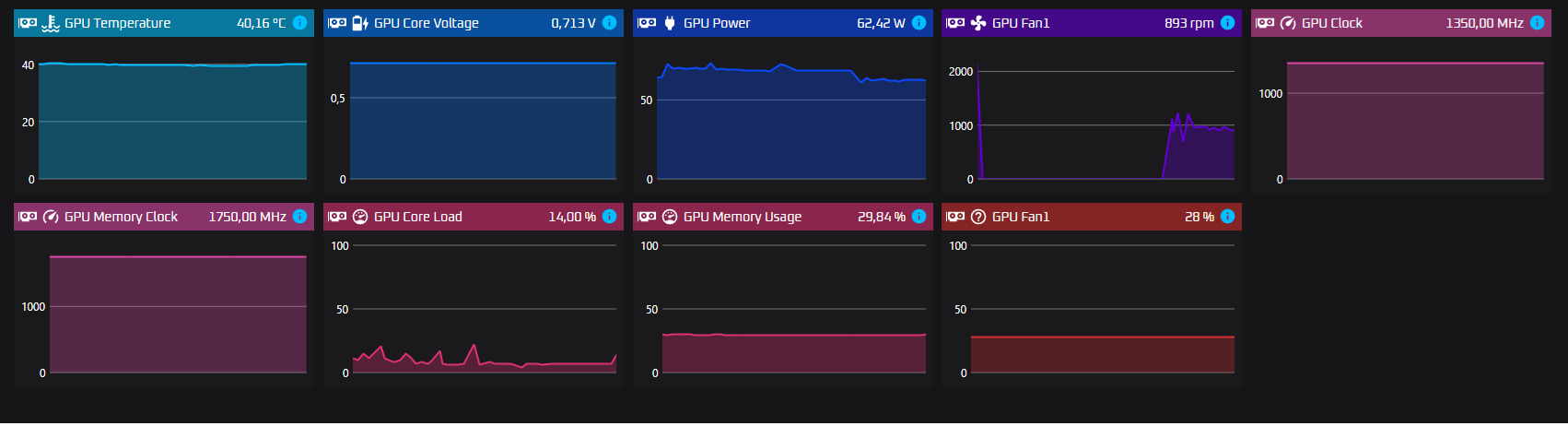The width and height of the screenshot is (1568, 426).
Task: Click the 28 % value in red GPU Fan1 header
Action: [1199, 217]
